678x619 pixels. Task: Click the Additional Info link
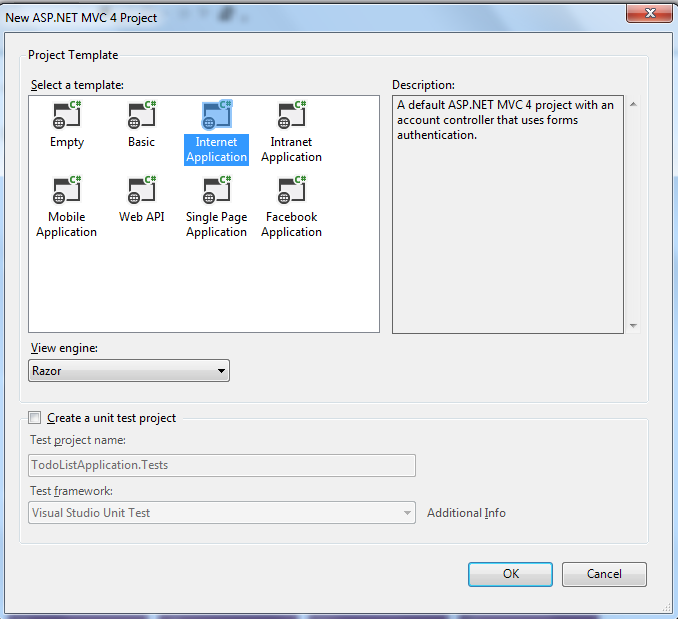[466, 513]
